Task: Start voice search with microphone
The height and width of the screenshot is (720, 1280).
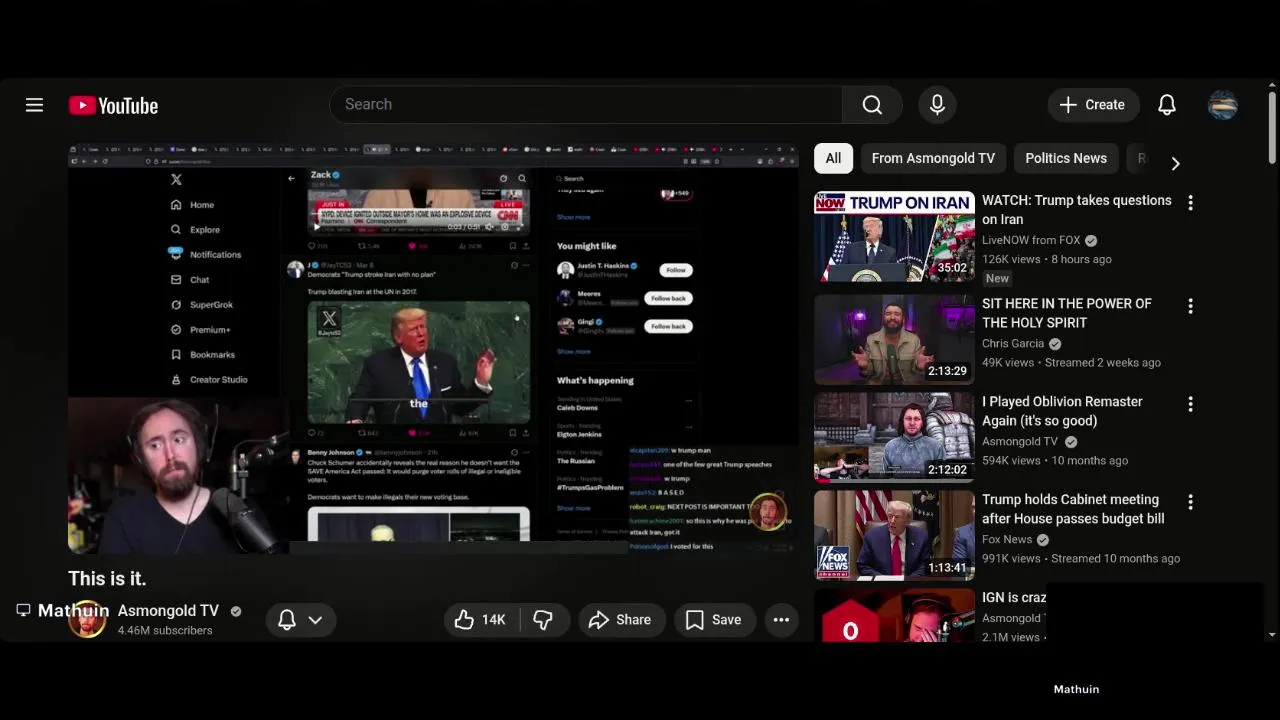Action: tap(937, 105)
